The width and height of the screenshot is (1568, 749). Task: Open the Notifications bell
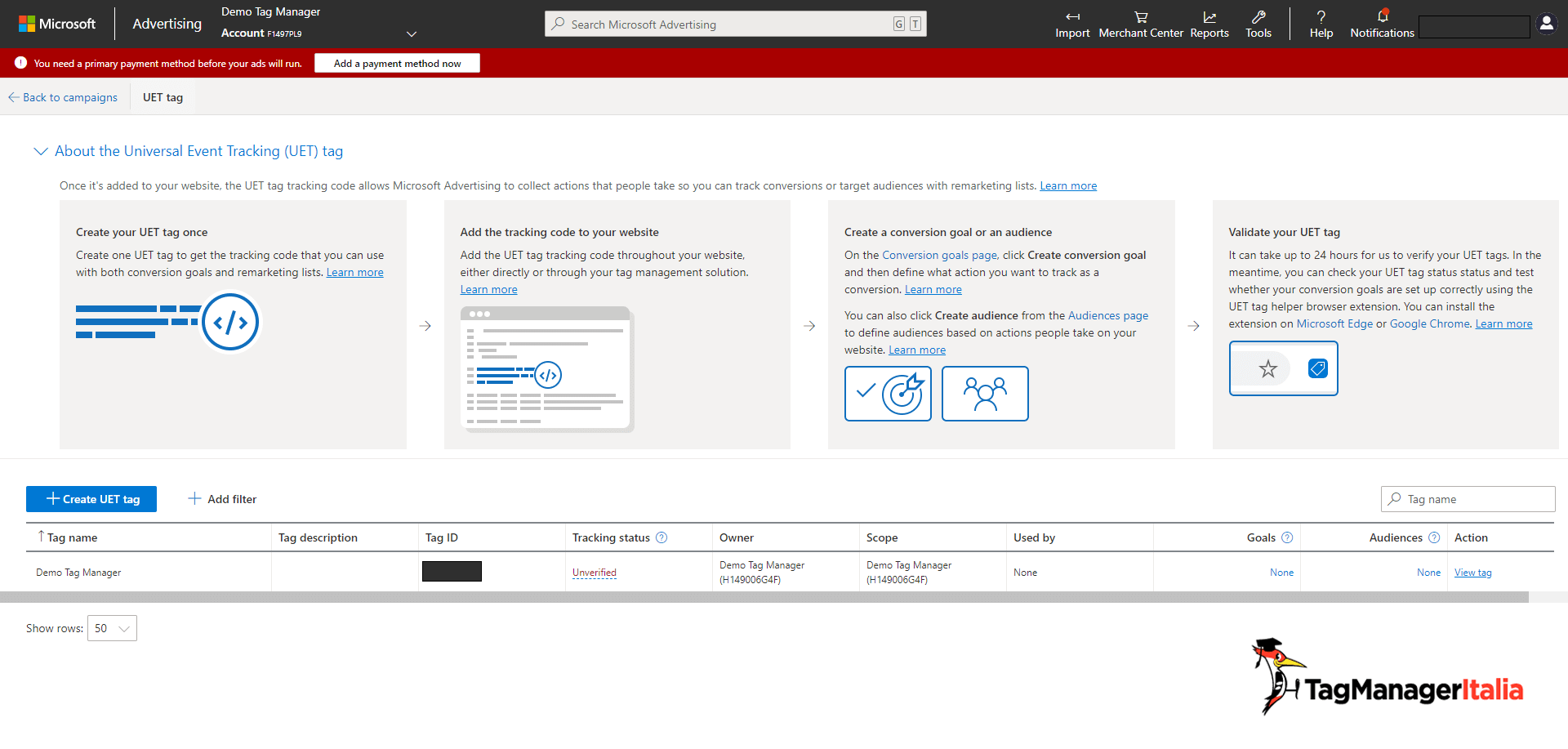[1383, 16]
